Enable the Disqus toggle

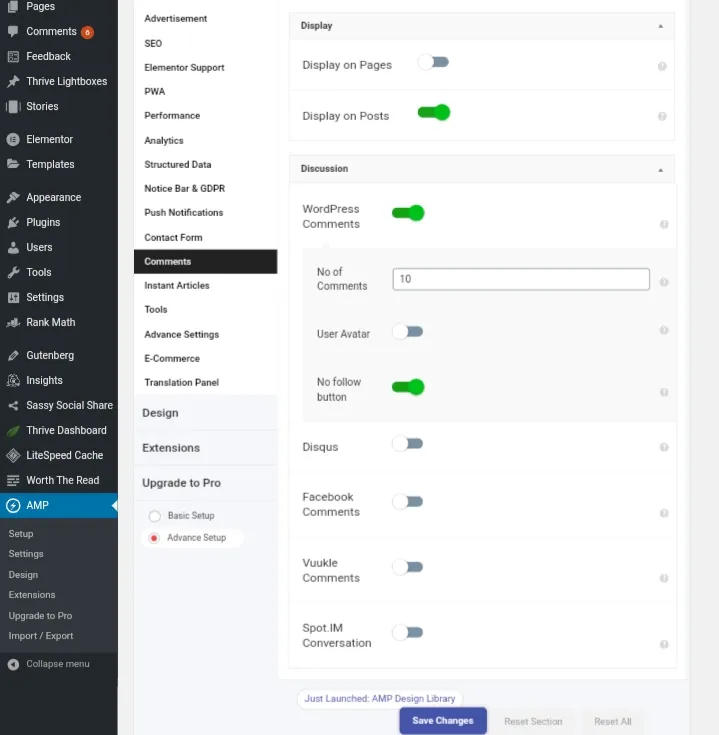point(408,443)
